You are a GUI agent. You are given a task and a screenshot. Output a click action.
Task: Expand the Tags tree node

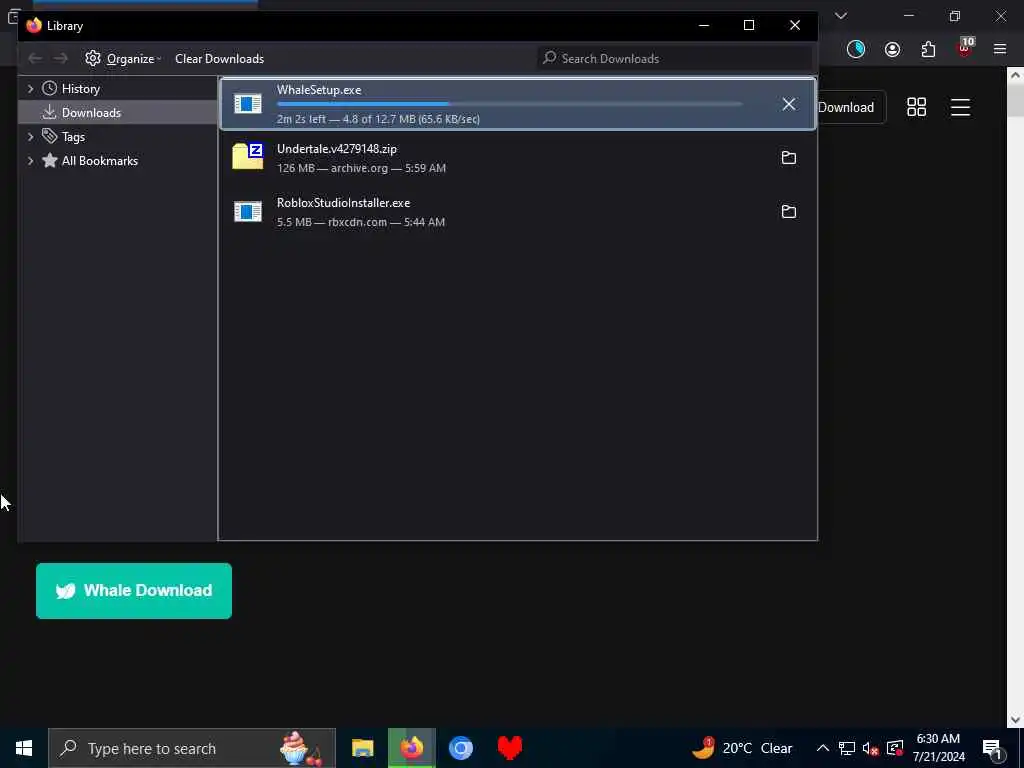pyautogui.click(x=30, y=136)
